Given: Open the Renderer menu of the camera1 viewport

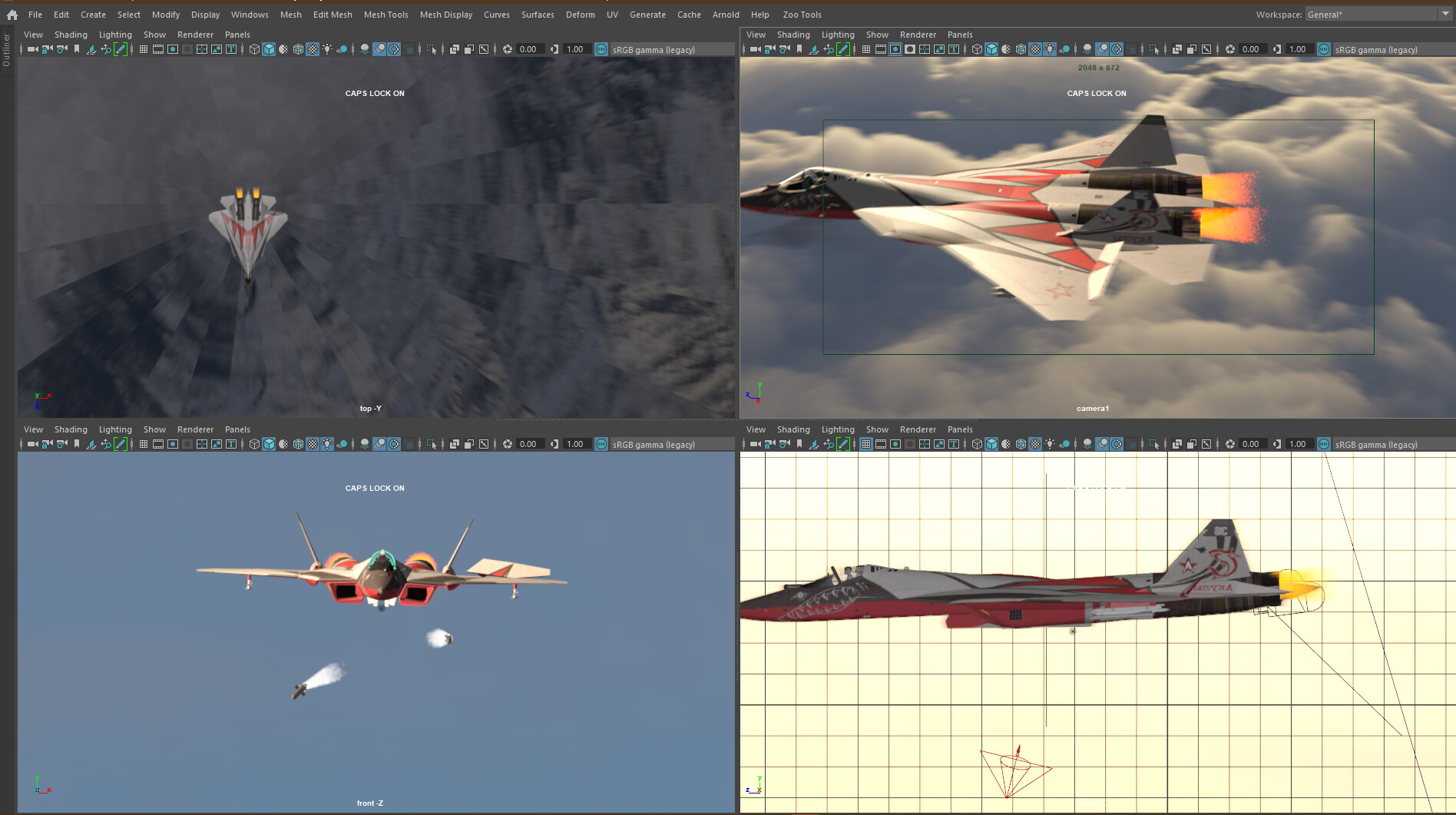Looking at the screenshot, I should pos(918,35).
